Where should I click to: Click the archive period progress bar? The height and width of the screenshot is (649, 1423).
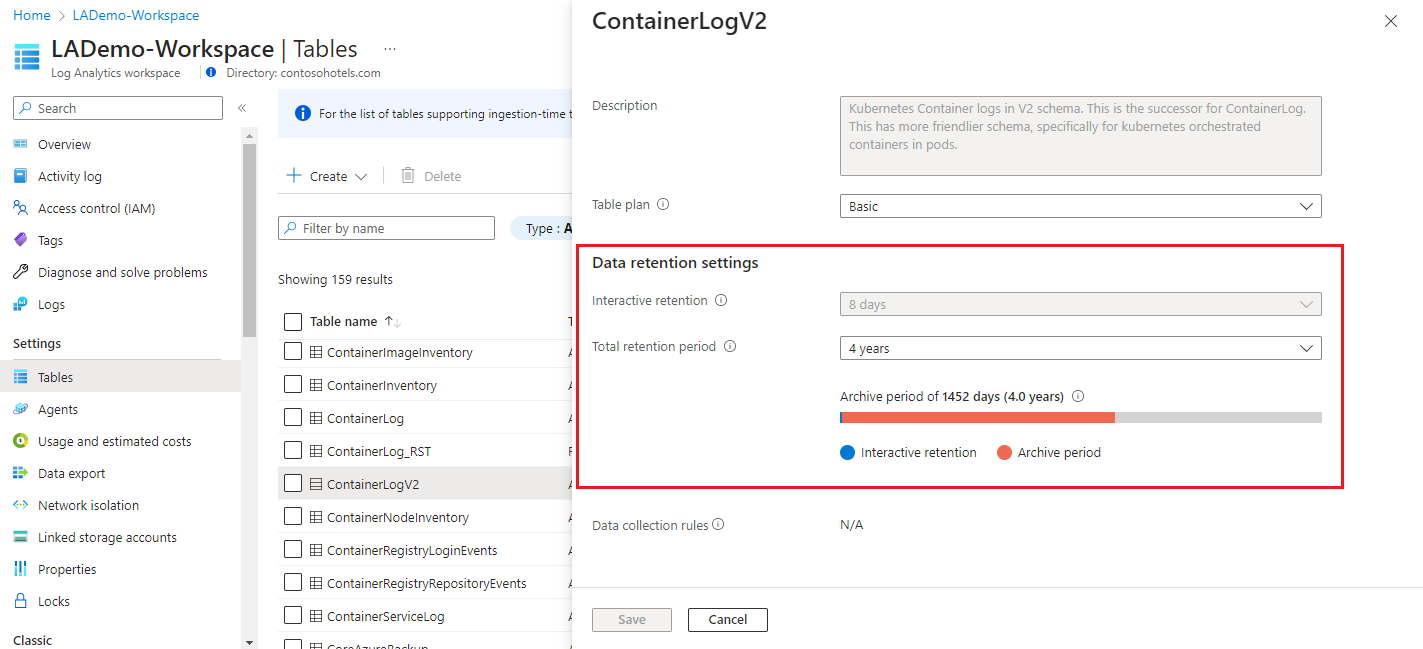1080,417
